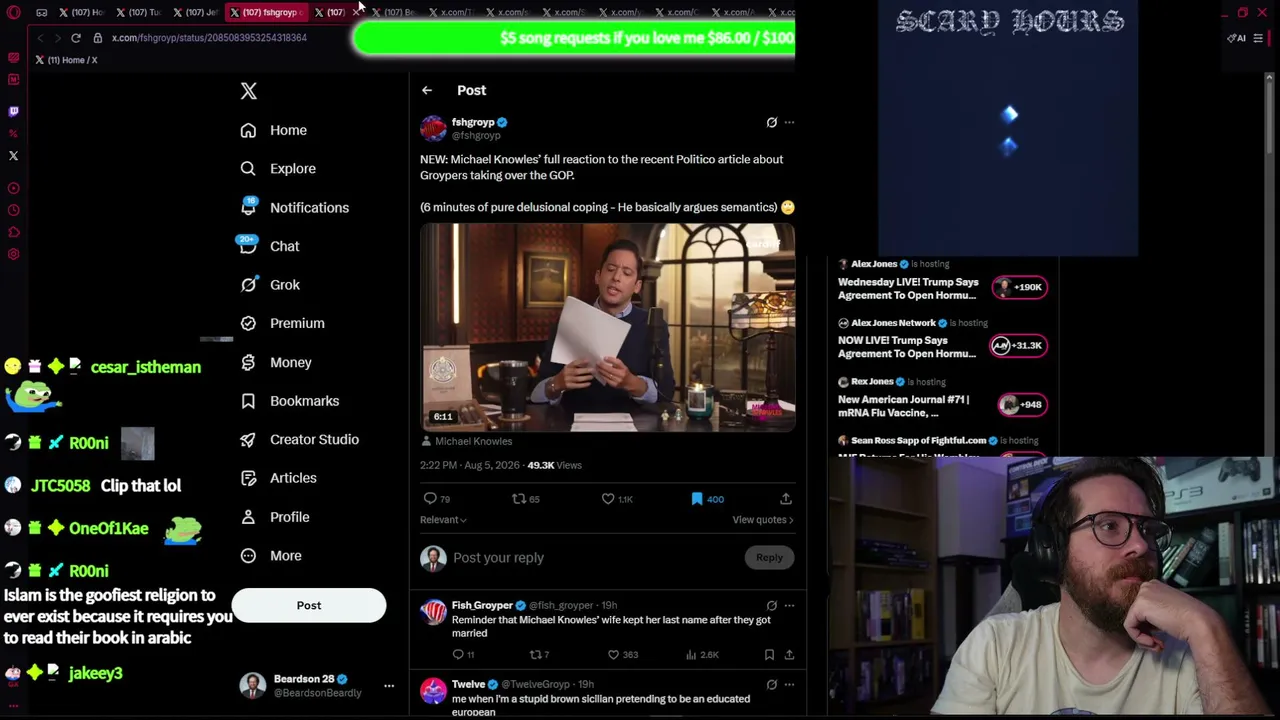
Task: Open the Explore page
Action: [278, 169]
